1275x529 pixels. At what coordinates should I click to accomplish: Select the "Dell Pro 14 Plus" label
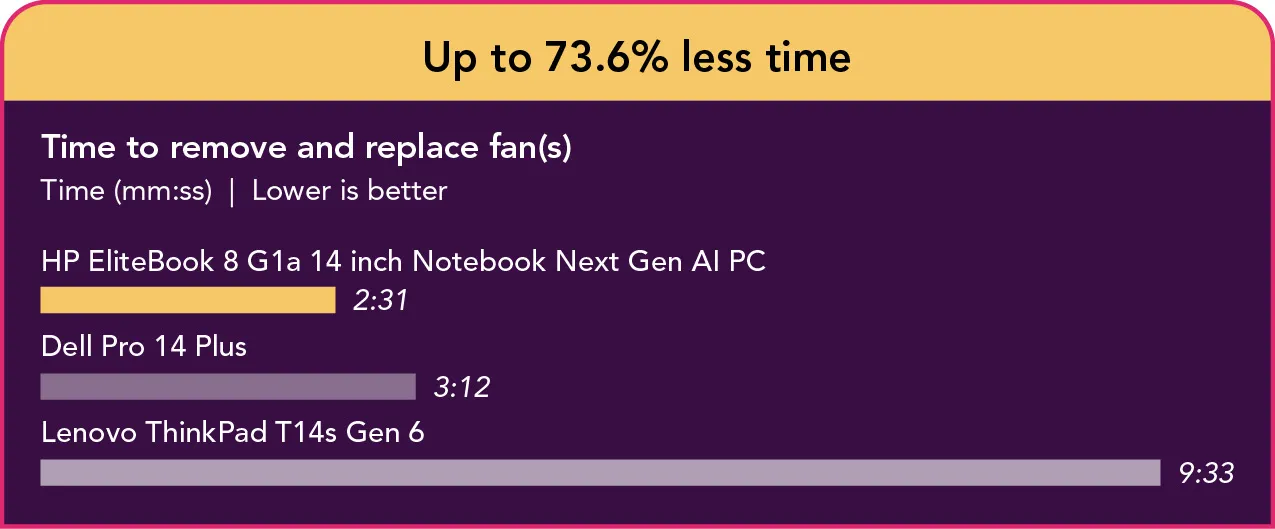click(x=144, y=347)
